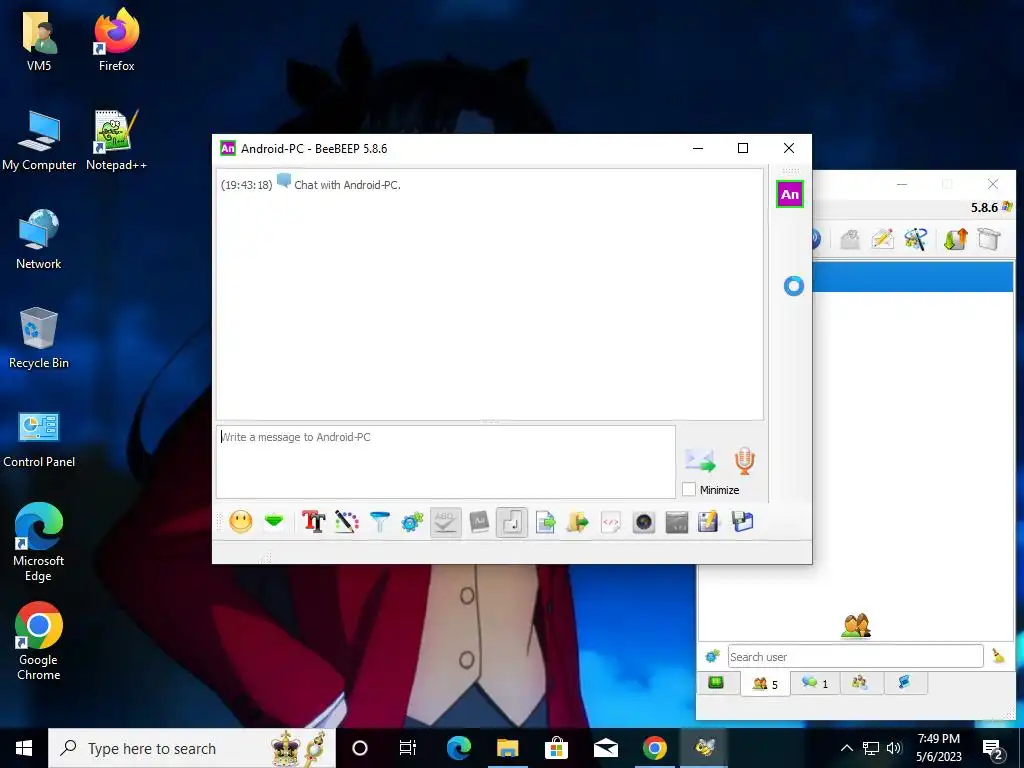1024x768 pixels.
Task: Open the emoticons smiley picker
Action: pos(241,522)
